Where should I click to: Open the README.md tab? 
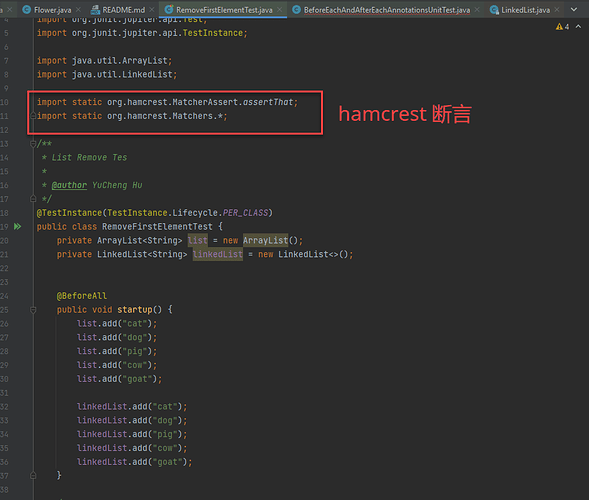(x=124, y=10)
